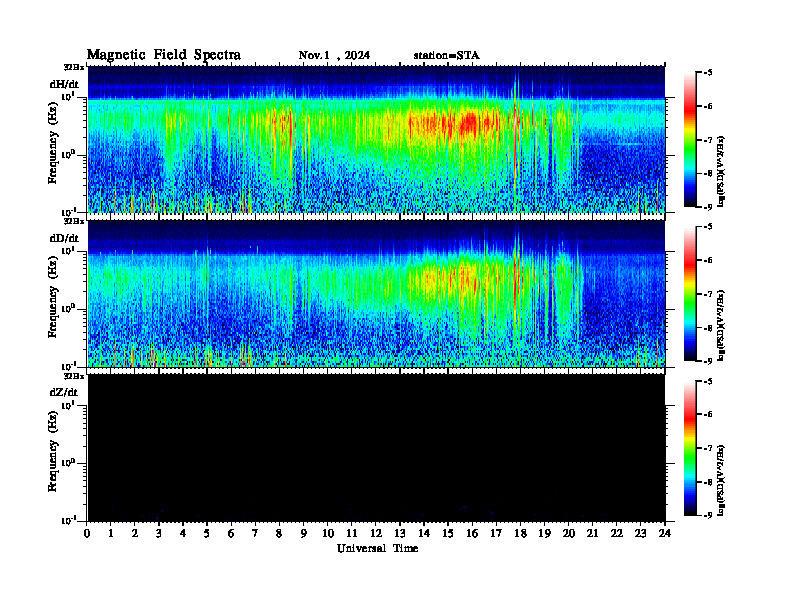Click the "4" hour tick on the time axis
792x612 pixels.
pos(183,533)
